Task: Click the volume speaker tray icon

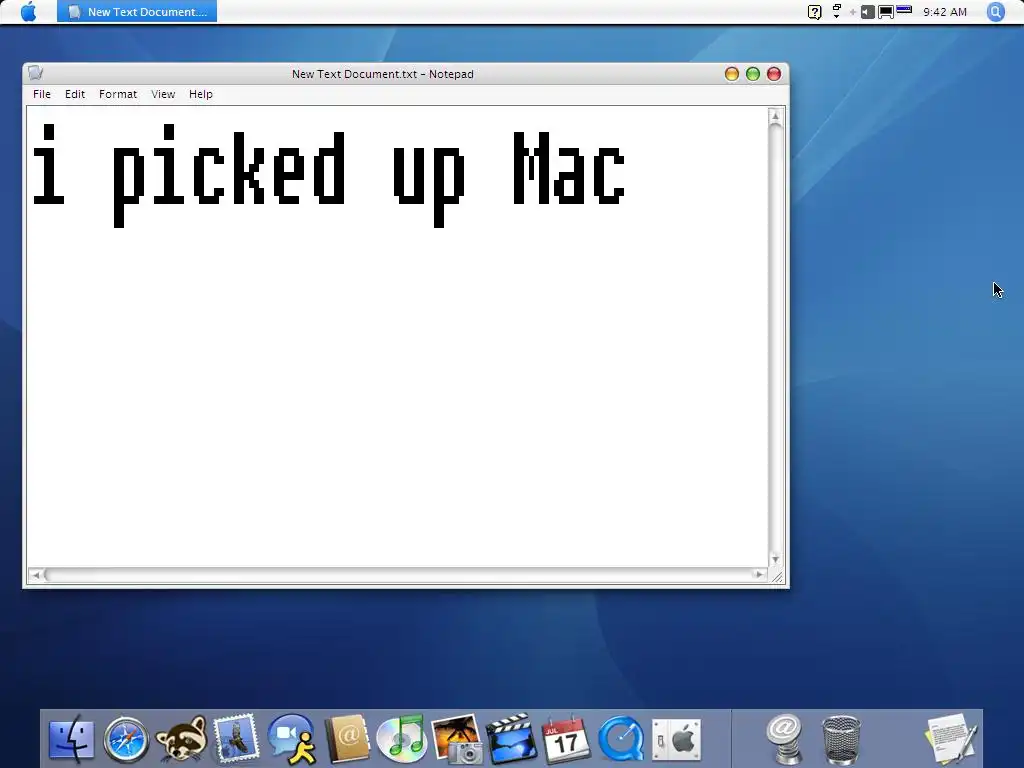Action: [867, 12]
